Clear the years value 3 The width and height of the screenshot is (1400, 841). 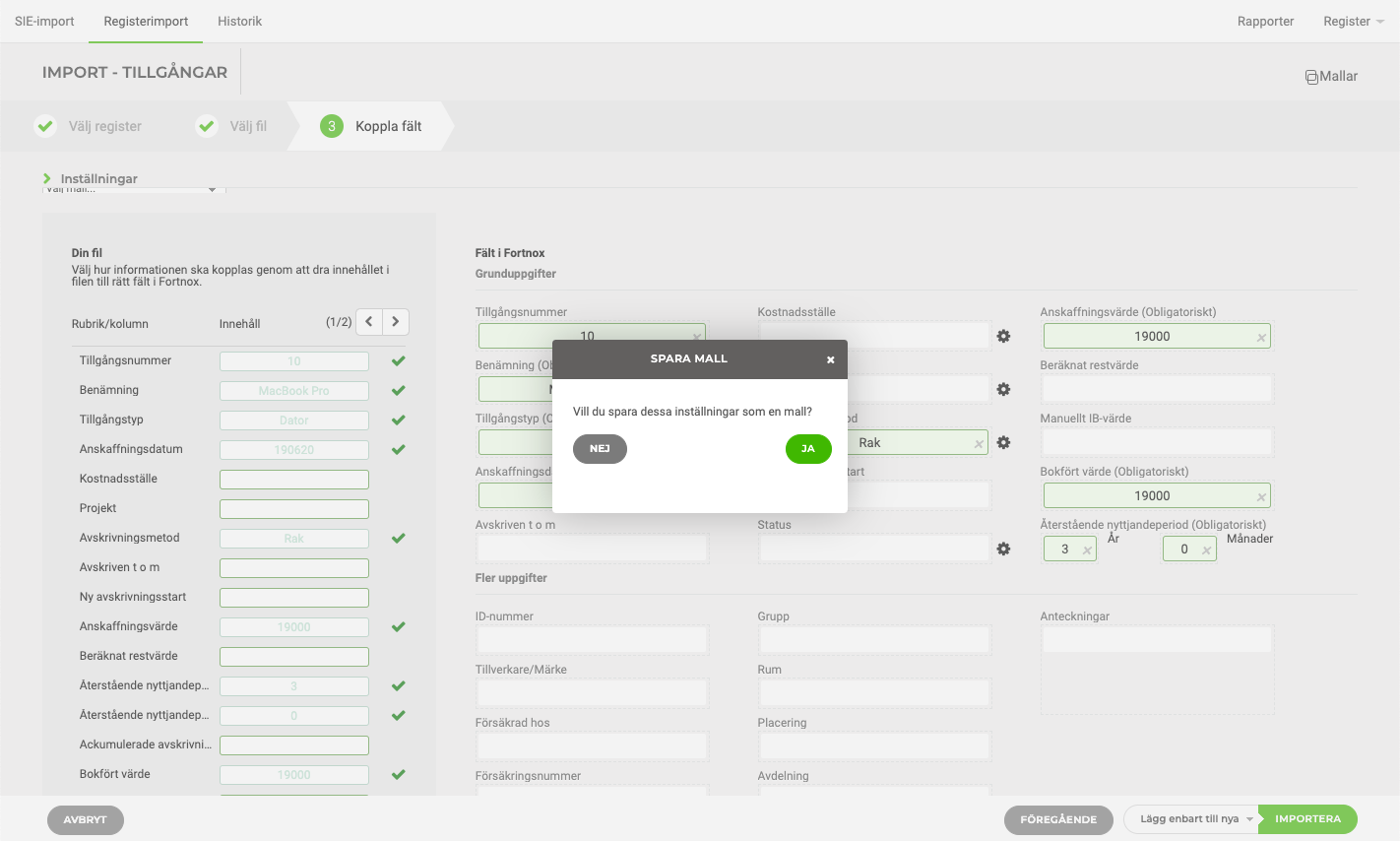1087,550
